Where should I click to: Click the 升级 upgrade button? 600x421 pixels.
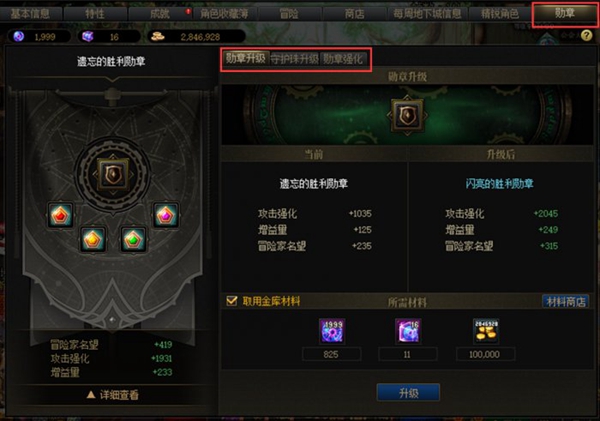(x=408, y=393)
